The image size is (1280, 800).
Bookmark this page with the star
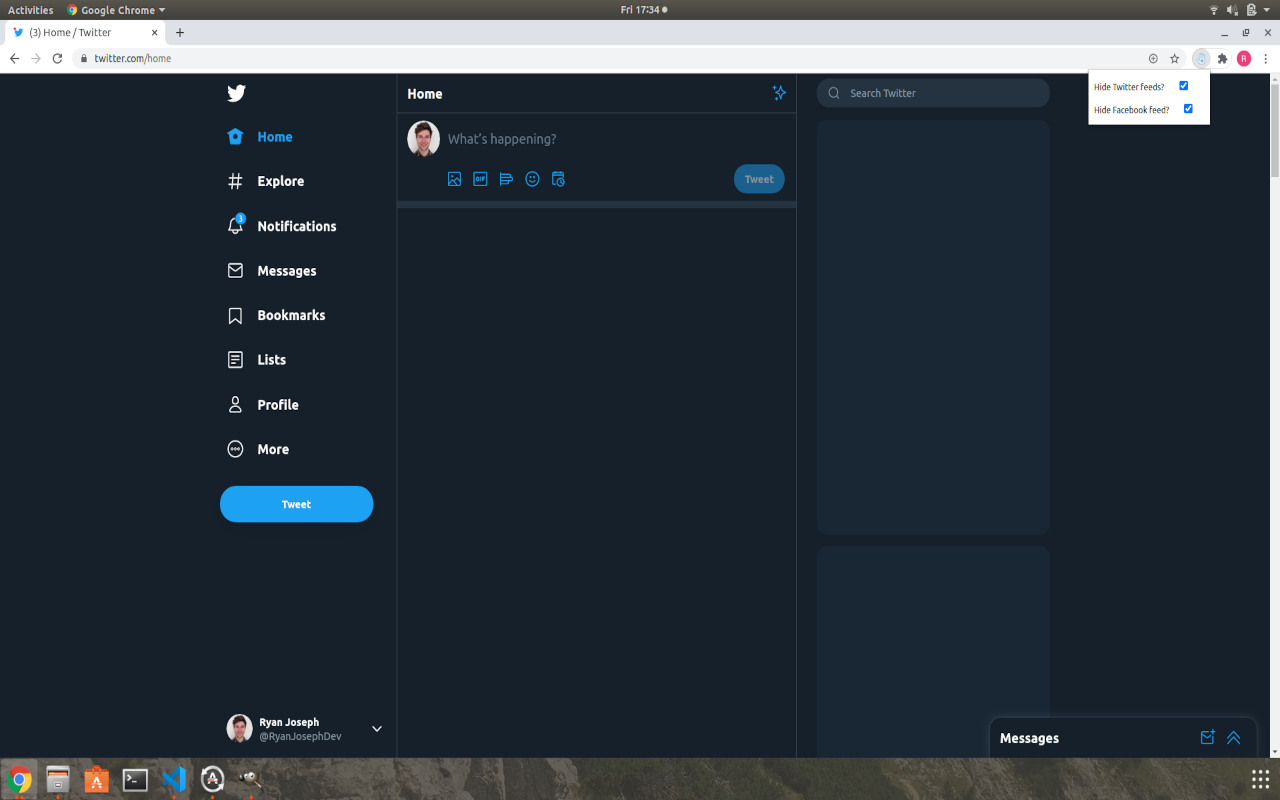1175,59
